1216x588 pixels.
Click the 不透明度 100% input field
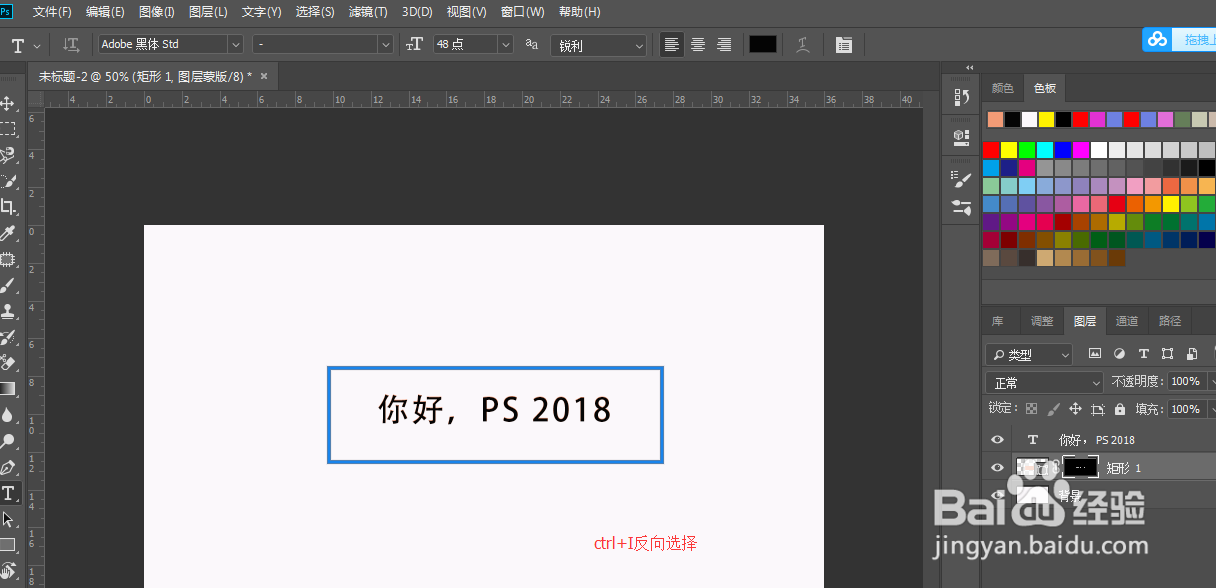(x=1187, y=381)
